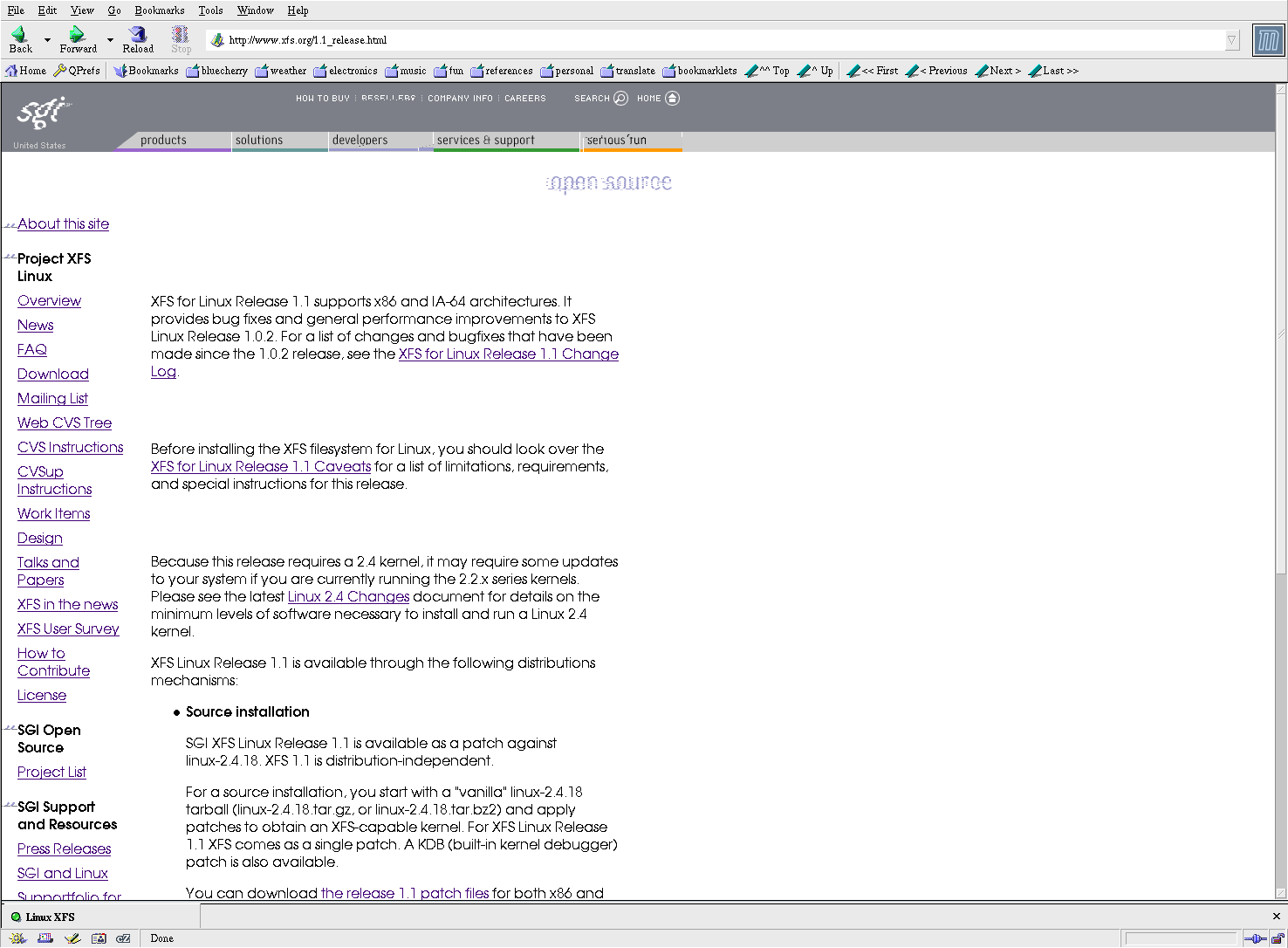1288x948 pixels.
Task: Open the Go menu
Action: point(114,10)
